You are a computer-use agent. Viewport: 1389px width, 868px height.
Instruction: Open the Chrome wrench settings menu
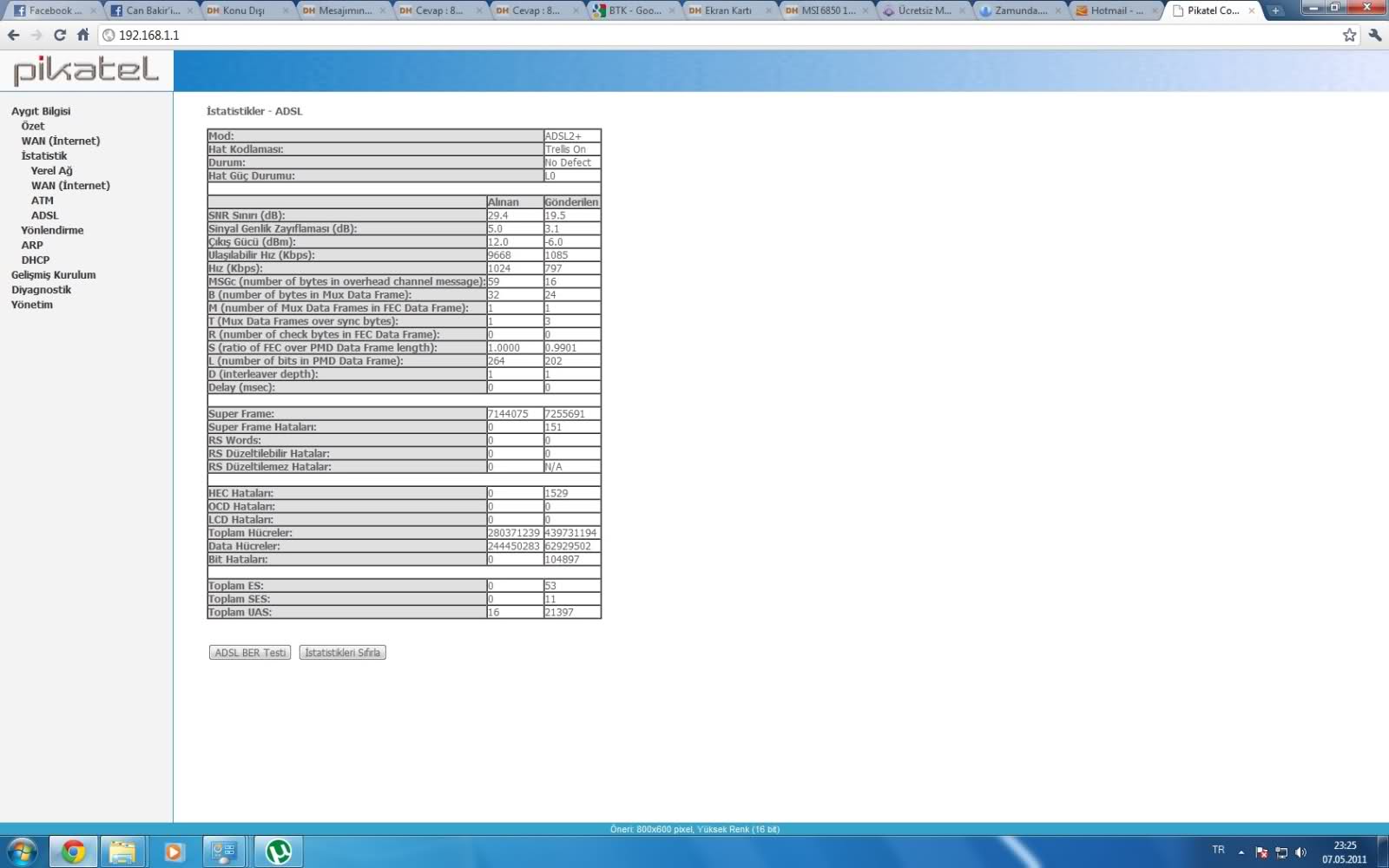(x=1374, y=36)
